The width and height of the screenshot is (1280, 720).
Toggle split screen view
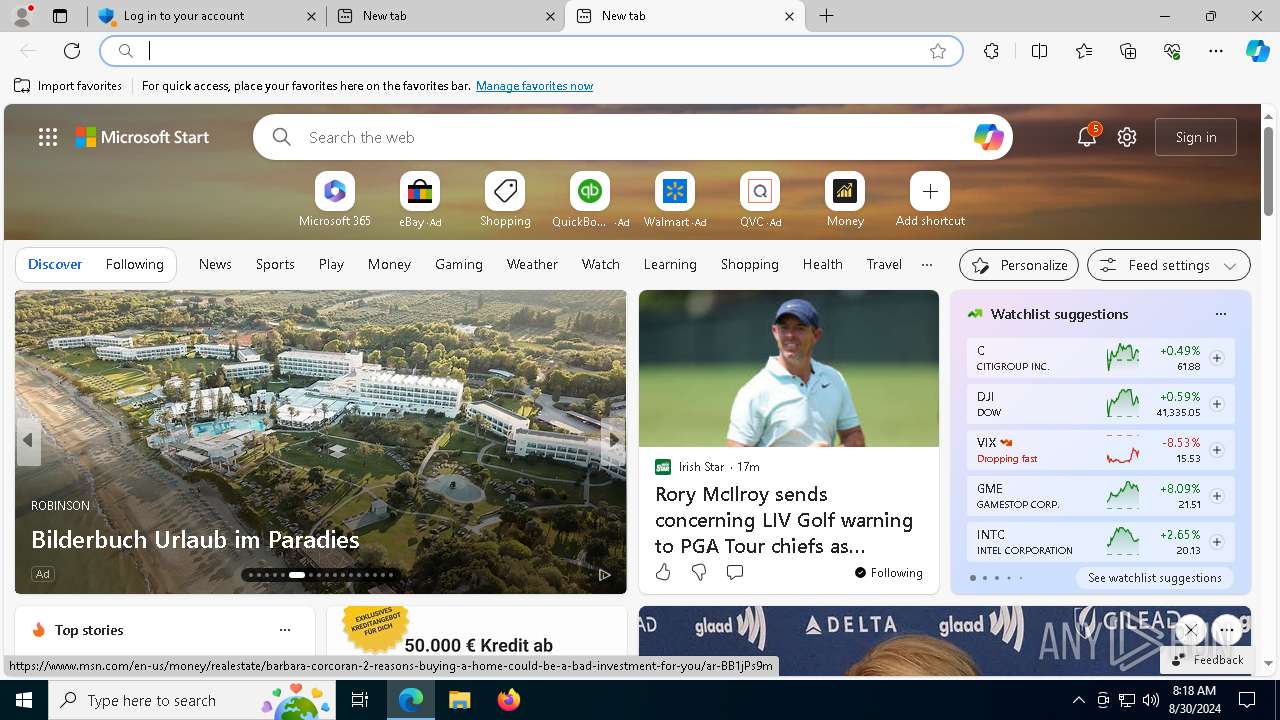(x=1039, y=51)
